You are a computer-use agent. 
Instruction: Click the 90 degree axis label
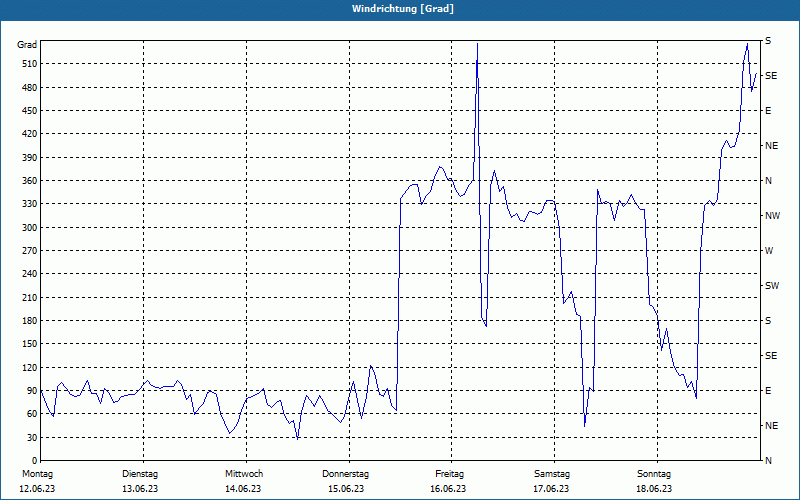(x=32, y=391)
